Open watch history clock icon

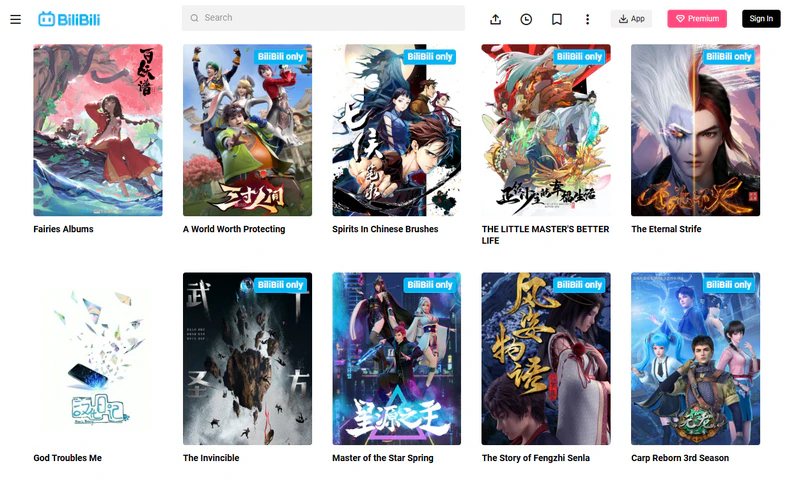pos(526,19)
